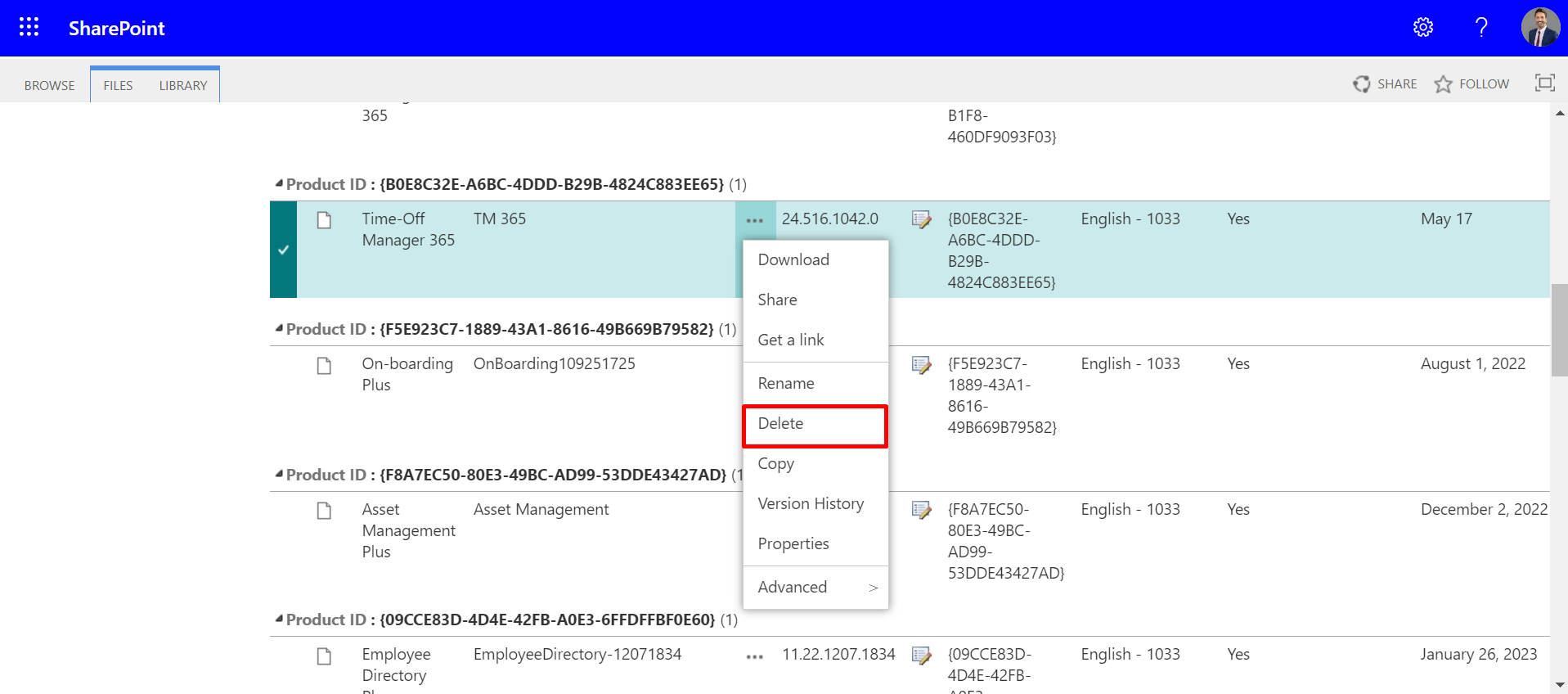Collapse Product ID 09CCE83D group
This screenshot has height=694, width=1568.
[x=279, y=620]
